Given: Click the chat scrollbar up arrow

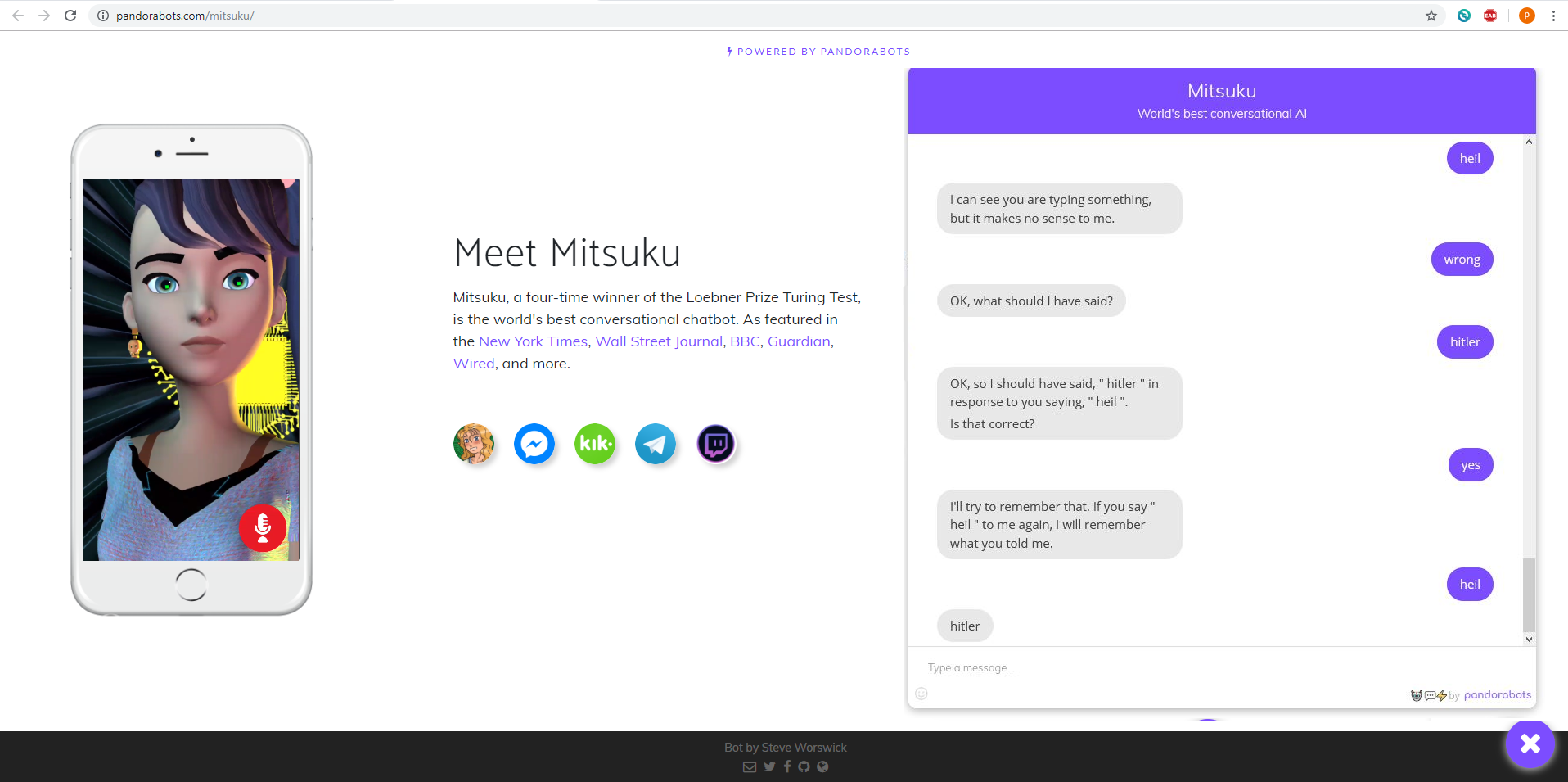Looking at the screenshot, I should (x=1529, y=142).
